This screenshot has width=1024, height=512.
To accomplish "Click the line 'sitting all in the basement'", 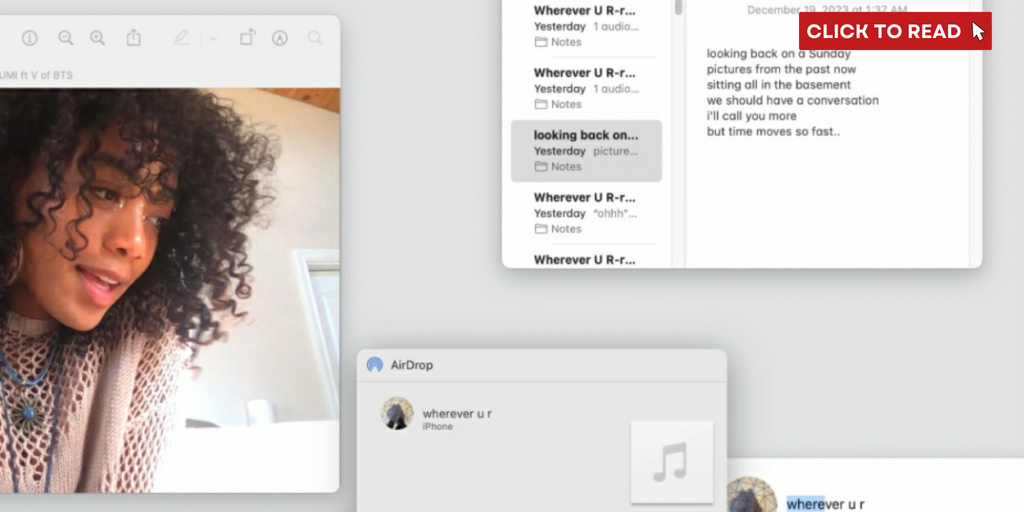I will (x=778, y=85).
